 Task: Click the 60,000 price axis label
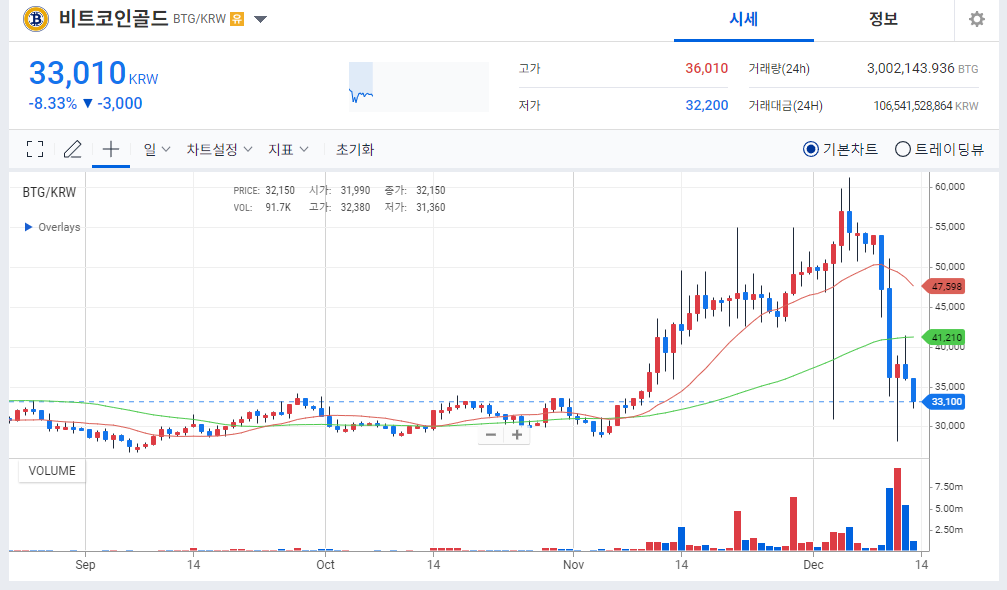[950, 186]
